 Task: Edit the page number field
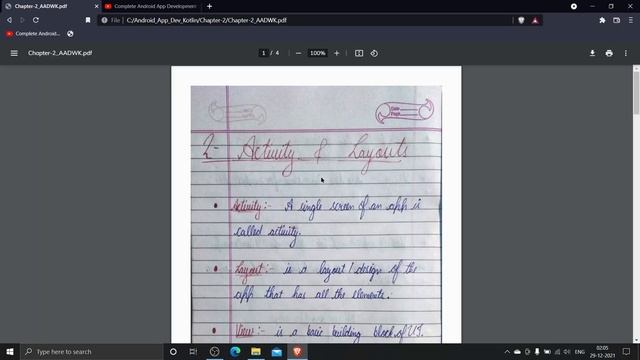pos(263,53)
